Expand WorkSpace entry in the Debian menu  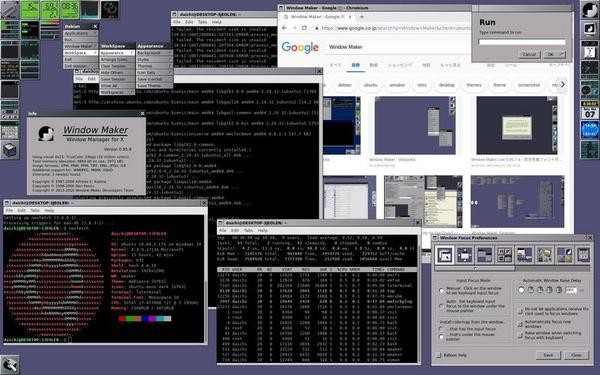[80, 53]
